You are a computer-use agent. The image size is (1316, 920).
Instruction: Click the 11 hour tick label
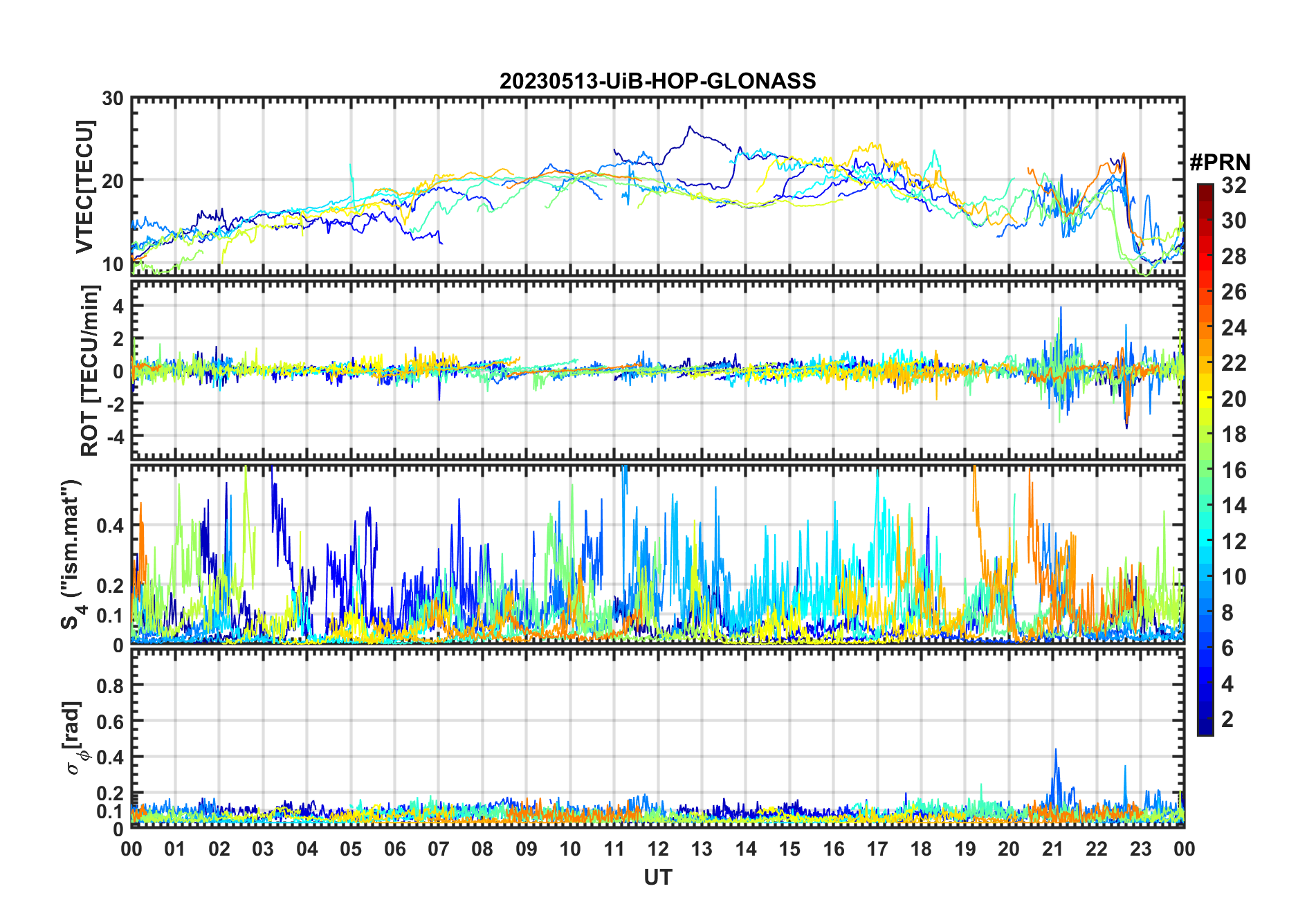pyautogui.click(x=614, y=848)
